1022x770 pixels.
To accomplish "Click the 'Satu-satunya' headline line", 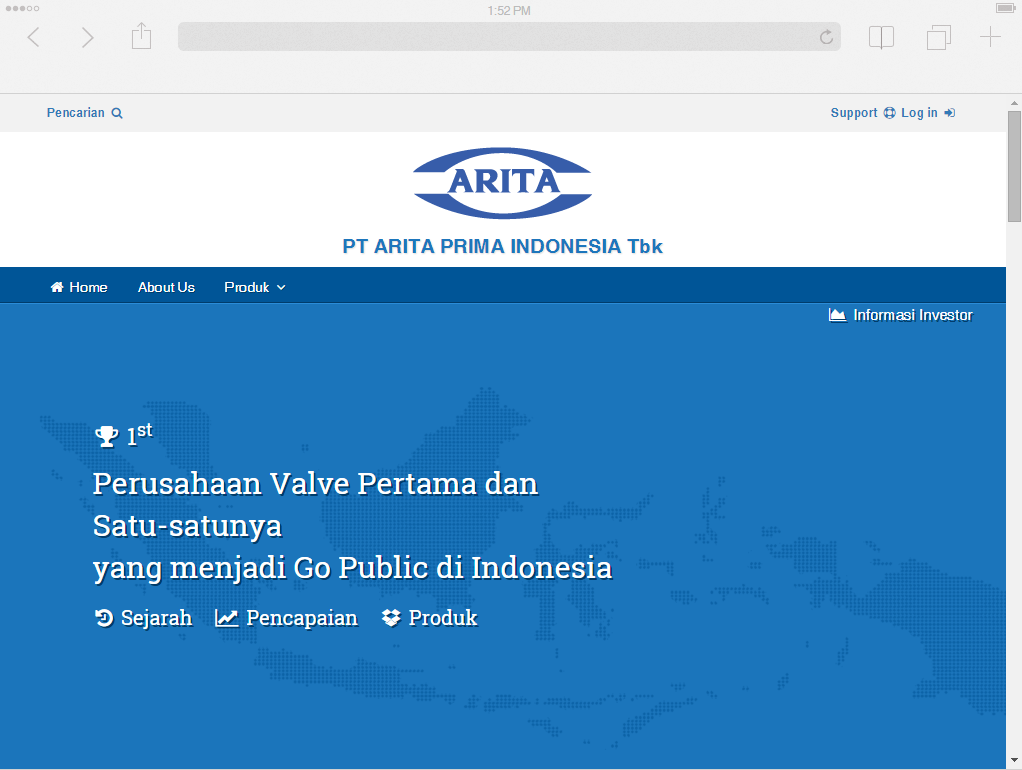I will click(187, 526).
